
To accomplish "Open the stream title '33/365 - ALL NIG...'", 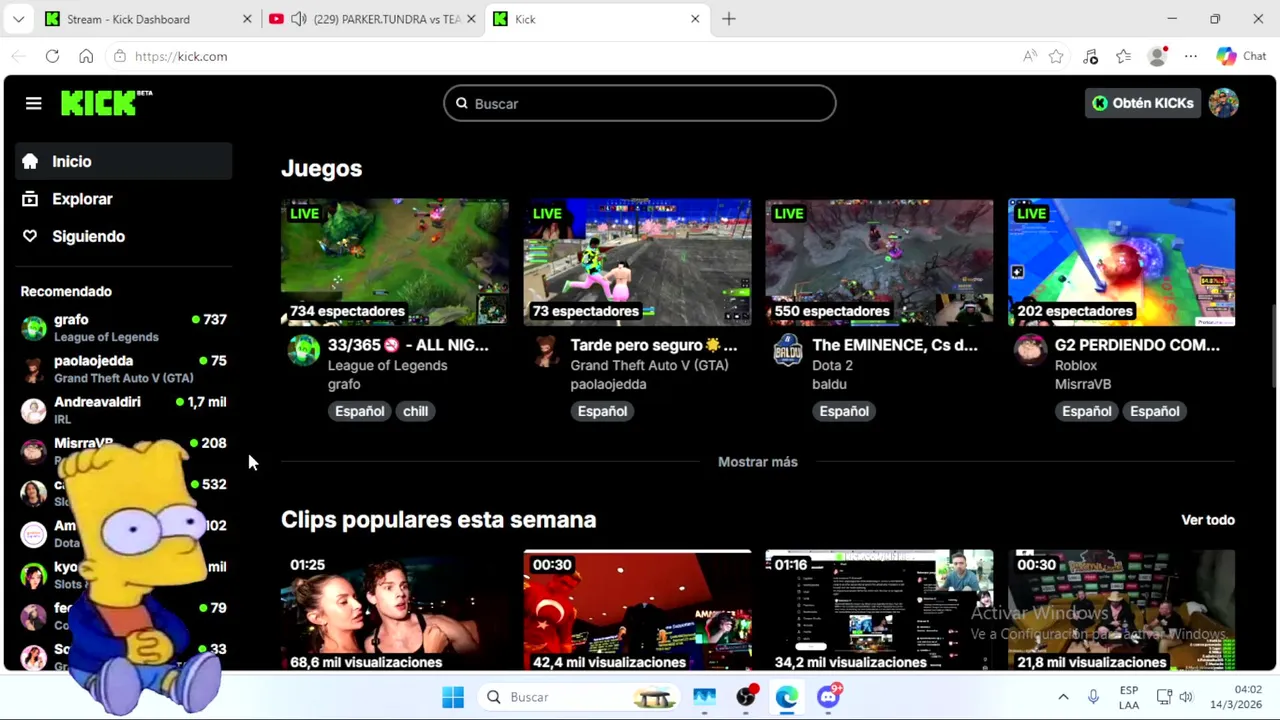I will pos(408,345).
